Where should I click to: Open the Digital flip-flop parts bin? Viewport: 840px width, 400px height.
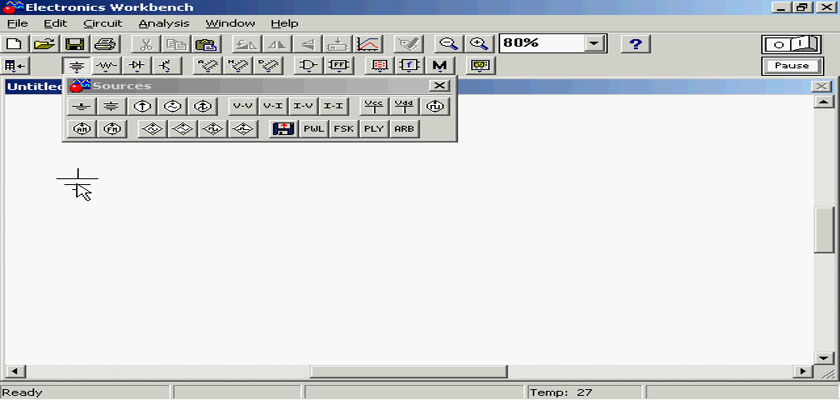[x=338, y=65]
